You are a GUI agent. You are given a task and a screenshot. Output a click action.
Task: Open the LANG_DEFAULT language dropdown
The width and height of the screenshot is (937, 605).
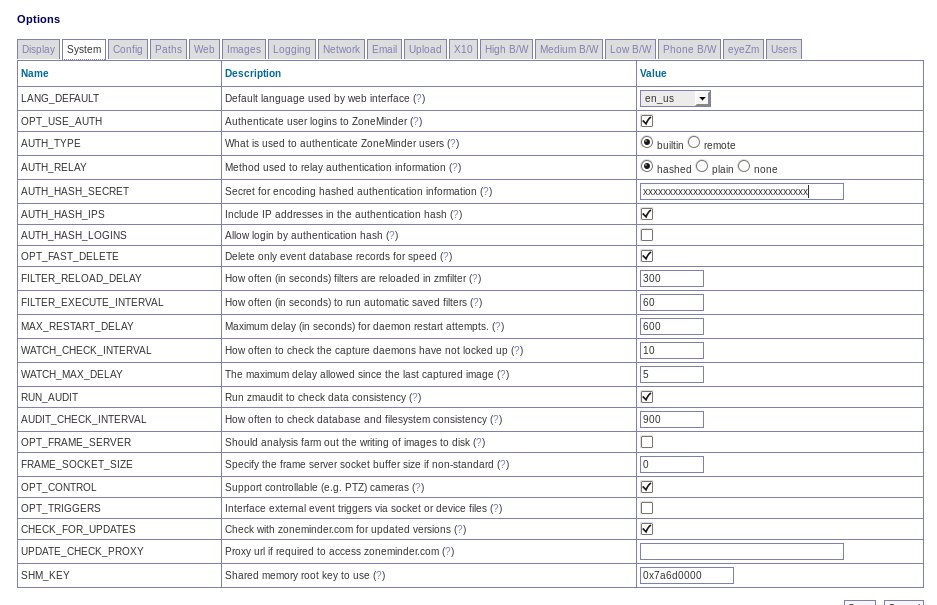[x=675, y=99]
